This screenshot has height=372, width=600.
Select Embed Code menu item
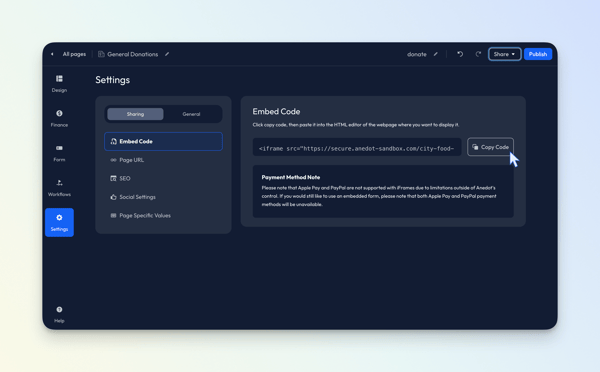coord(163,141)
